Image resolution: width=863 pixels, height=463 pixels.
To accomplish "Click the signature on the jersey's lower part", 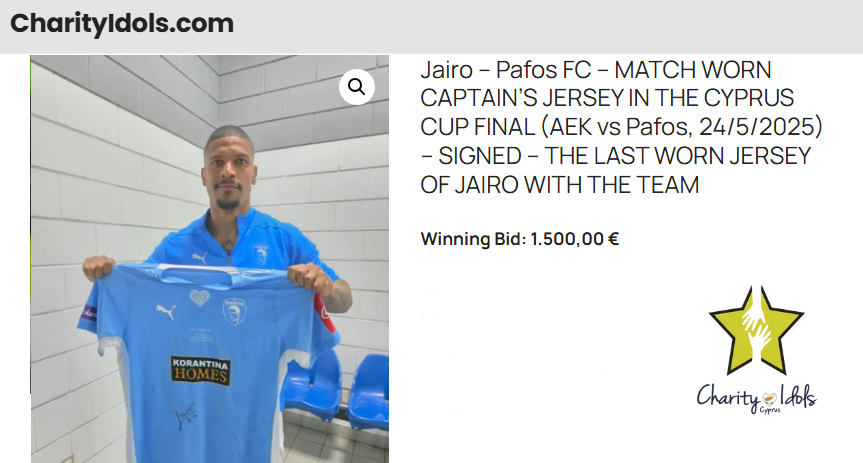I will pos(186,416).
